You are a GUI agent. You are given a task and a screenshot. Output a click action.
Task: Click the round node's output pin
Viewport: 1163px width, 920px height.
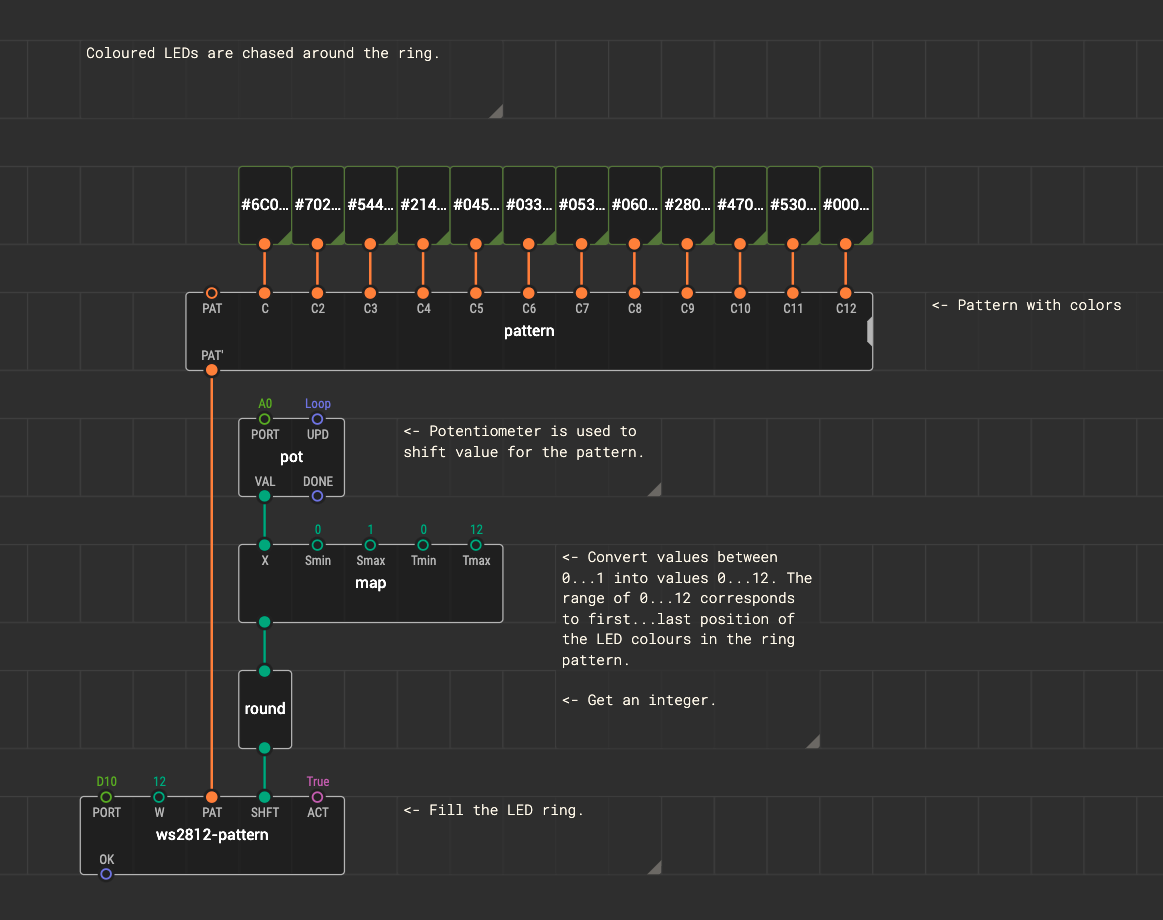[x=265, y=749]
